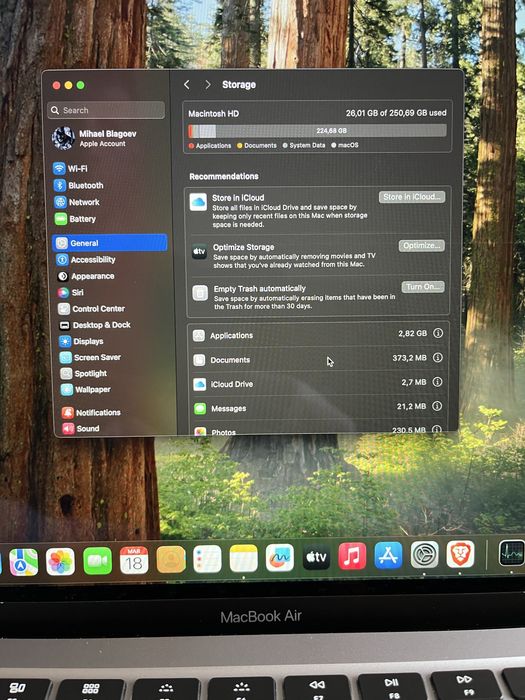Screen dimensions: 525x700
Task: Select the iCloud Drive storage row
Action: 318,383
